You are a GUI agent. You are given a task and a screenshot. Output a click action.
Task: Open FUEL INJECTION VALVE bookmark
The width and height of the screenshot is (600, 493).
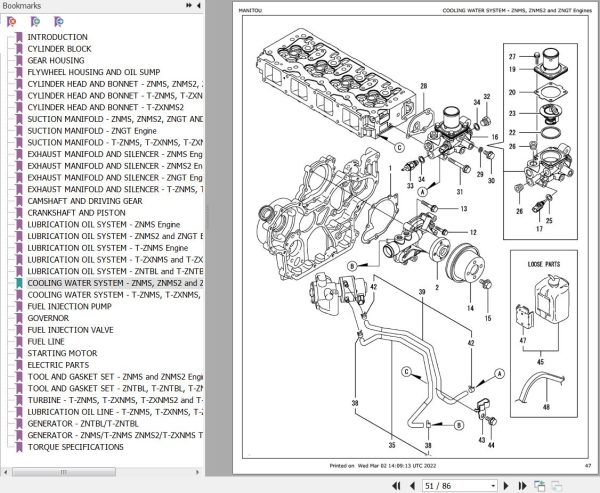point(70,330)
